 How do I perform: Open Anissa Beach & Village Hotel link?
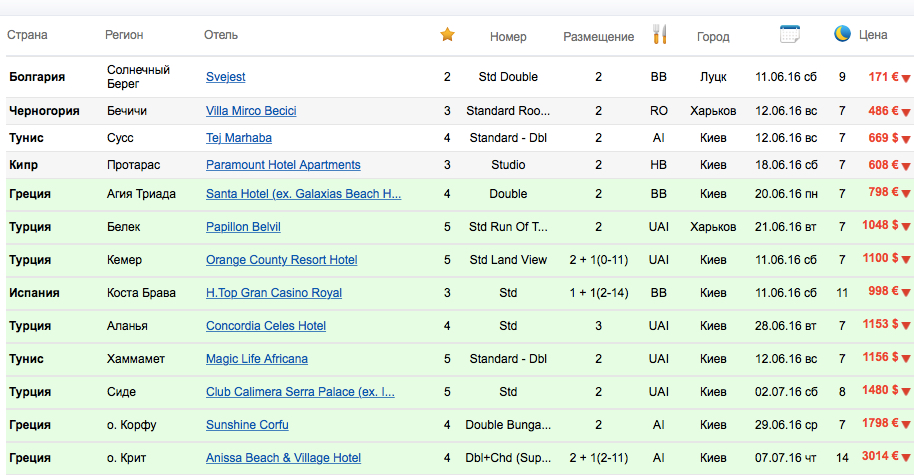(x=283, y=458)
